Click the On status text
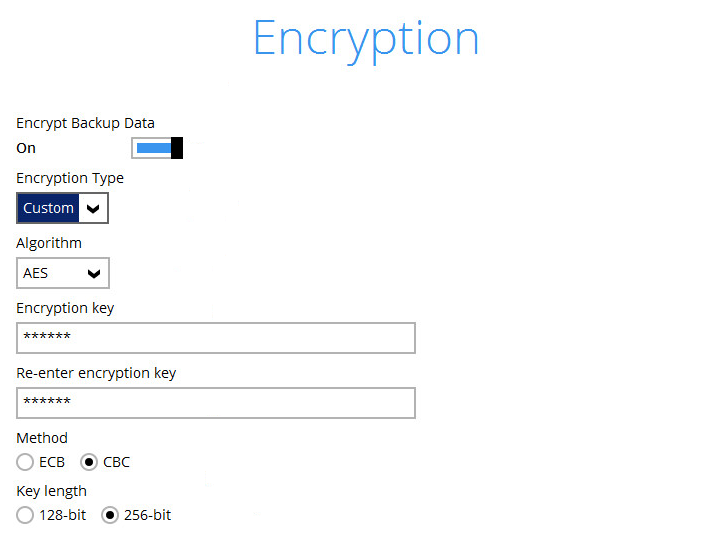 point(26,148)
